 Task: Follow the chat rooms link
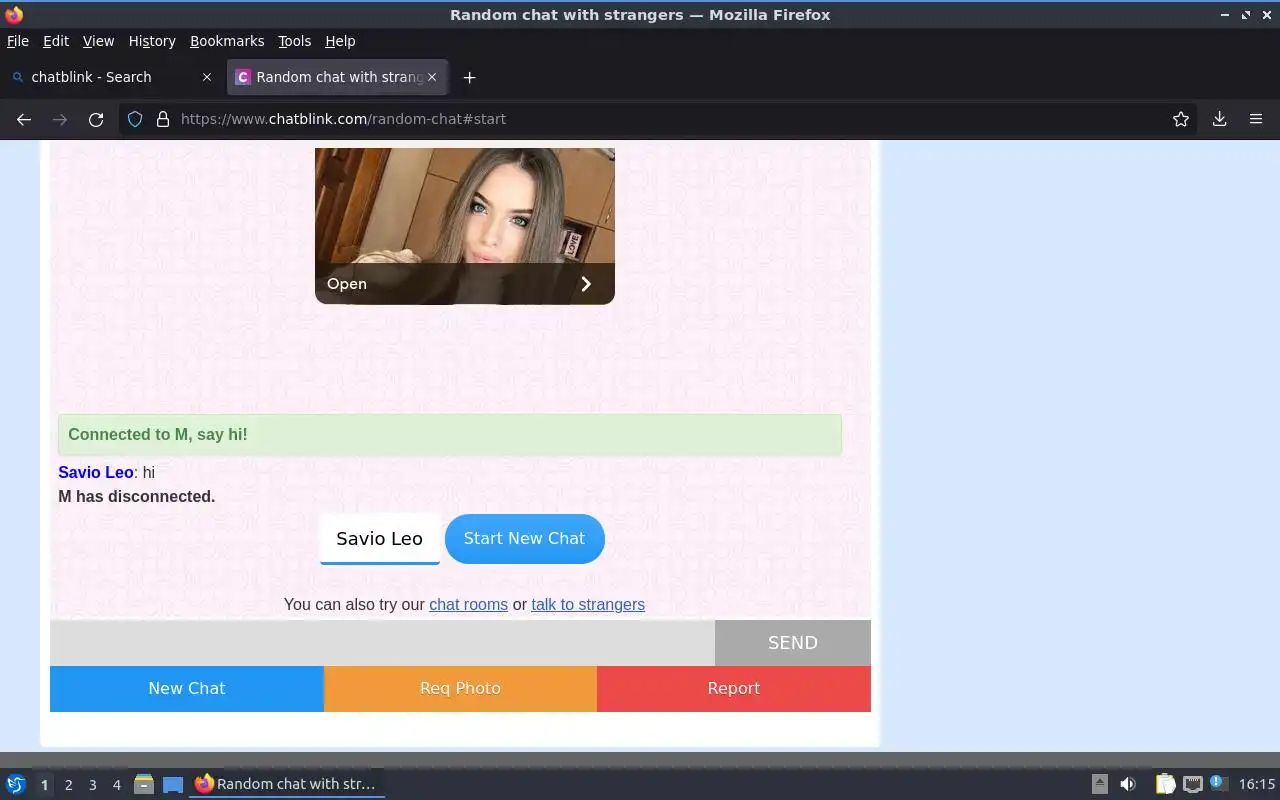[468, 605]
